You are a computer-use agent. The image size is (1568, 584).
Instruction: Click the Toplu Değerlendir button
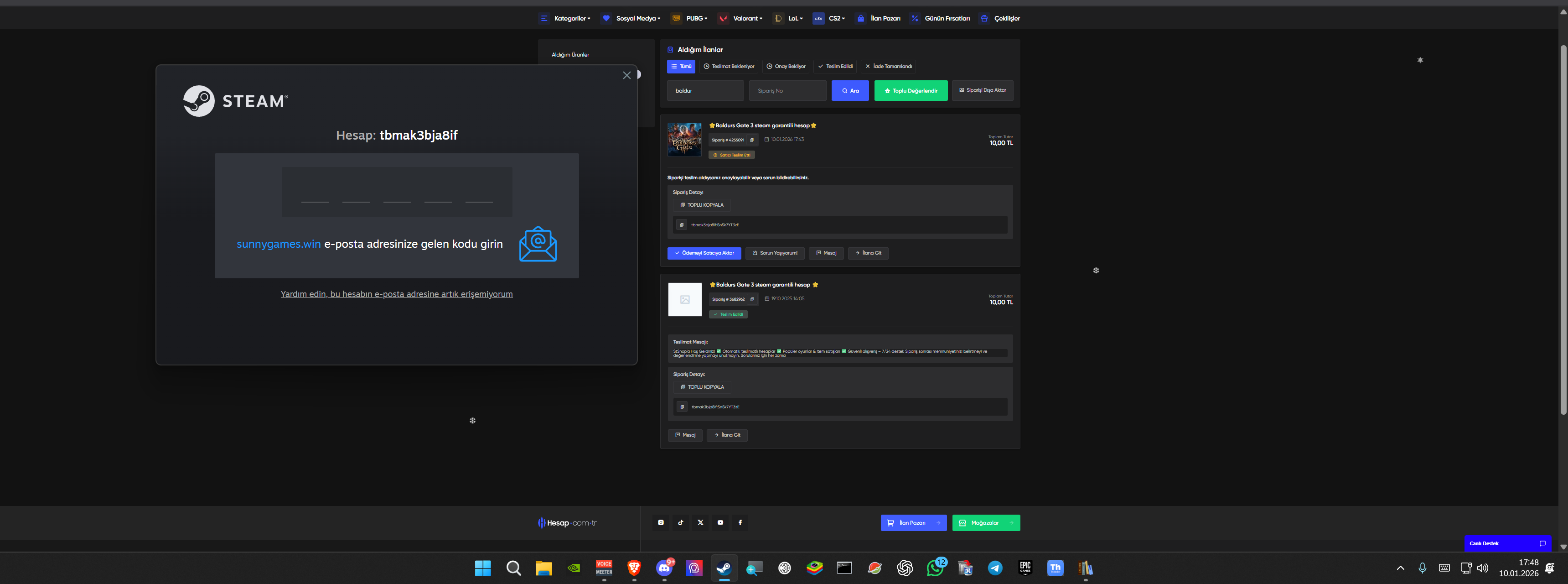[x=911, y=91]
